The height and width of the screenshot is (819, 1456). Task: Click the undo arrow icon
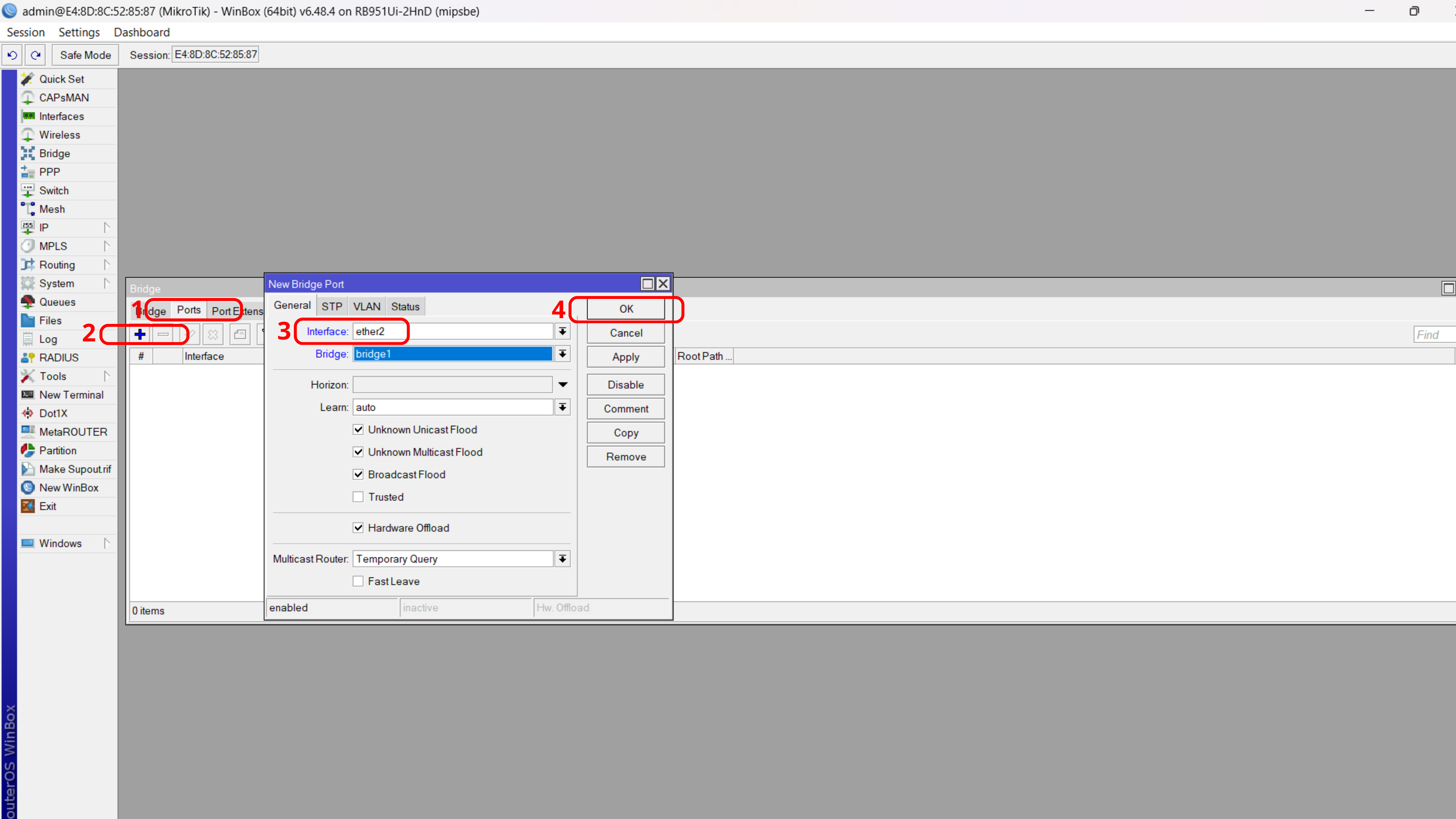click(x=12, y=55)
